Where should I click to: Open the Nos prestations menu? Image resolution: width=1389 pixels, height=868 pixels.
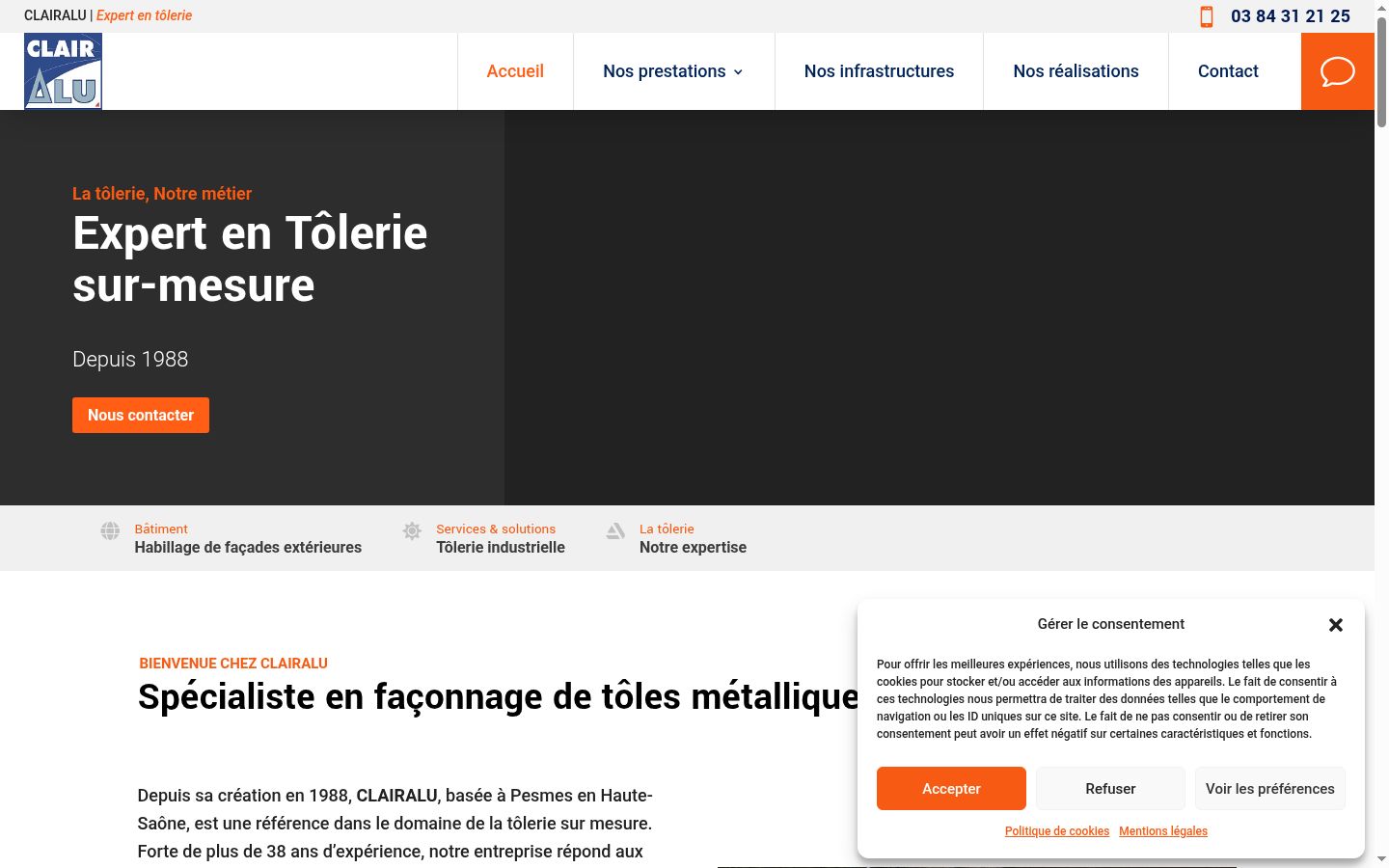click(673, 71)
